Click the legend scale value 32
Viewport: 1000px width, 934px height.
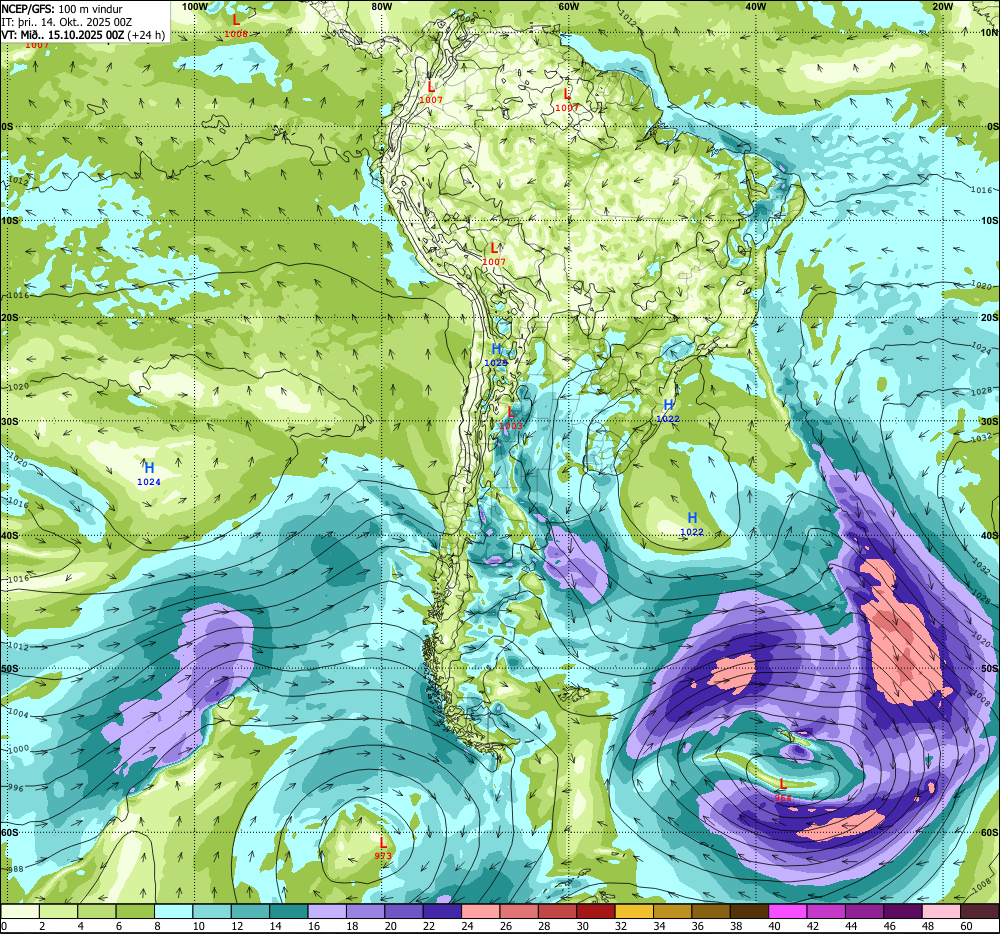(x=621, y=926)
